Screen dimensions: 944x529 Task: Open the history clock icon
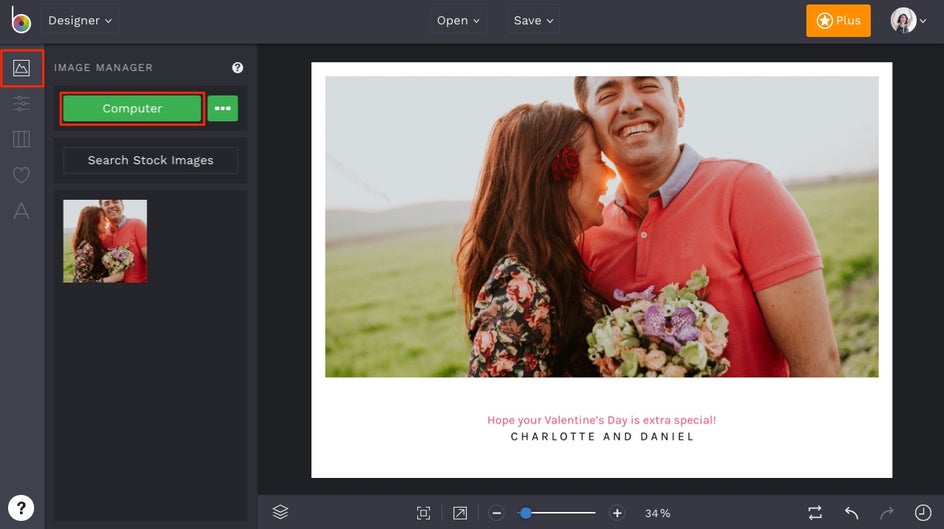[x=923, y=513]
